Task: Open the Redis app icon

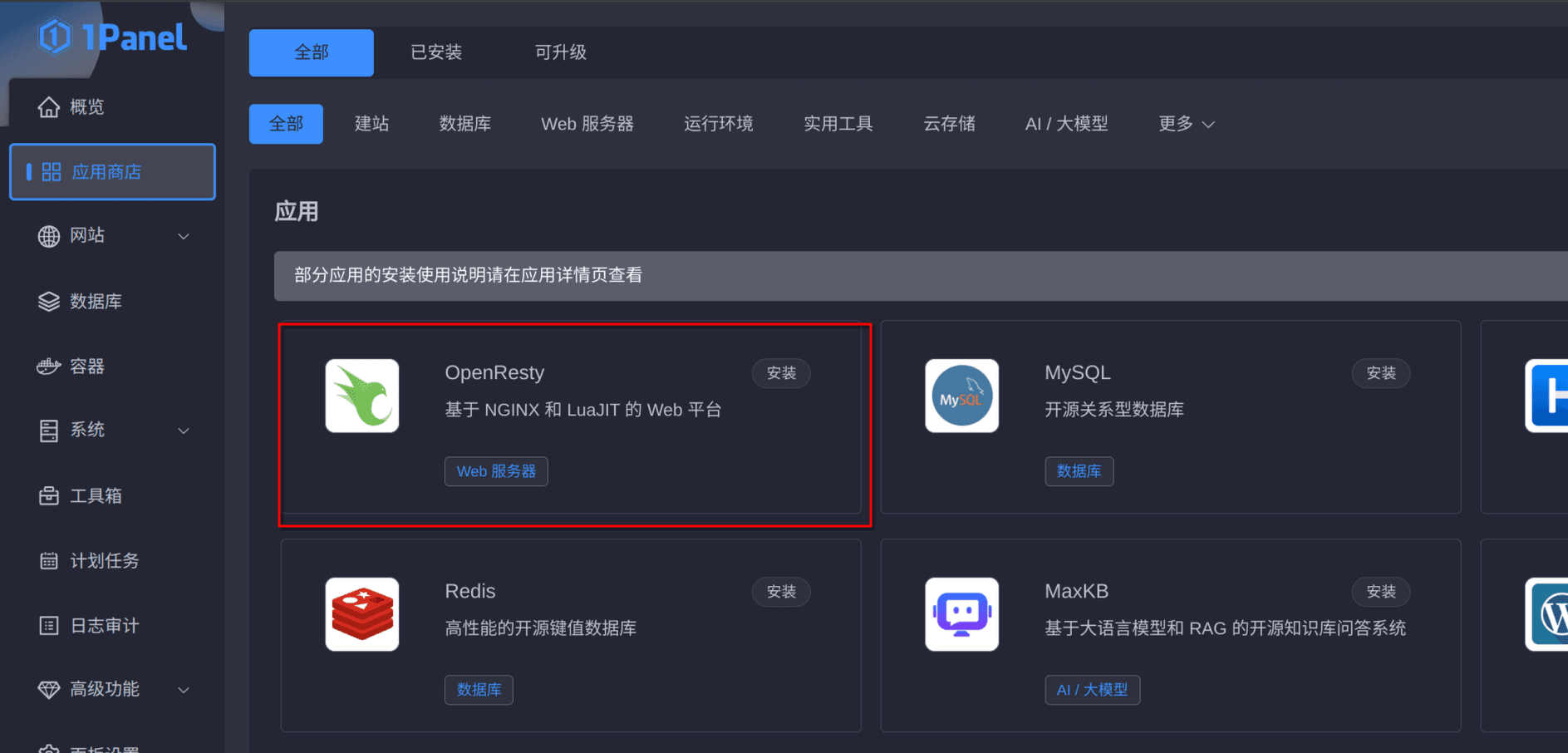Action: [362, 614]
